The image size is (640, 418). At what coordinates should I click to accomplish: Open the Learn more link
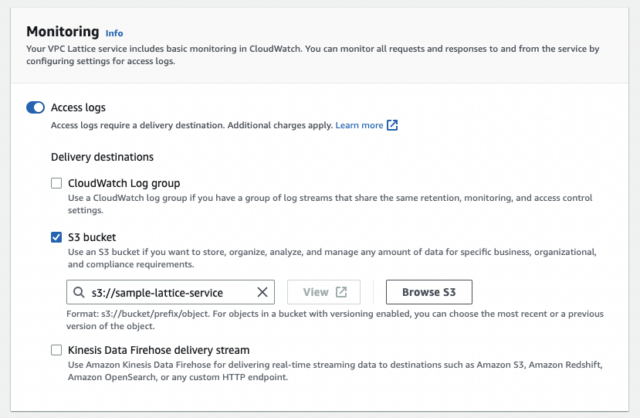click(x=359, y=125)
